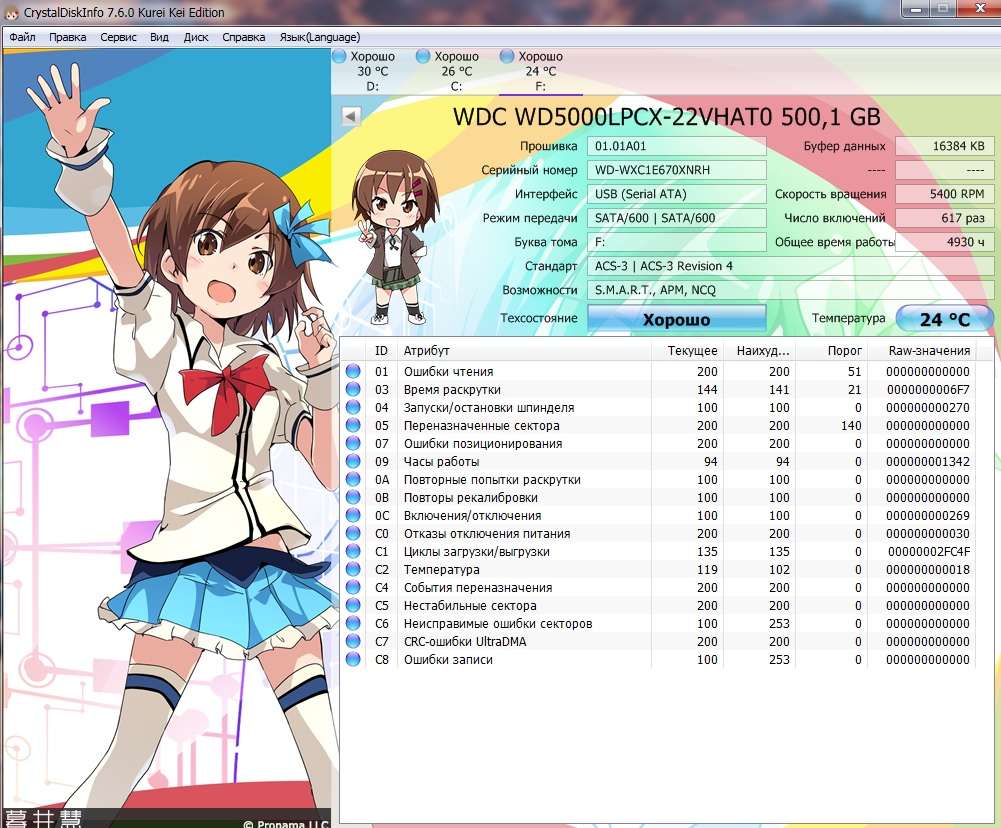Click status icon of attribute C0 row
This screenshot has width=1001, height=828.
tap(353, 532)
